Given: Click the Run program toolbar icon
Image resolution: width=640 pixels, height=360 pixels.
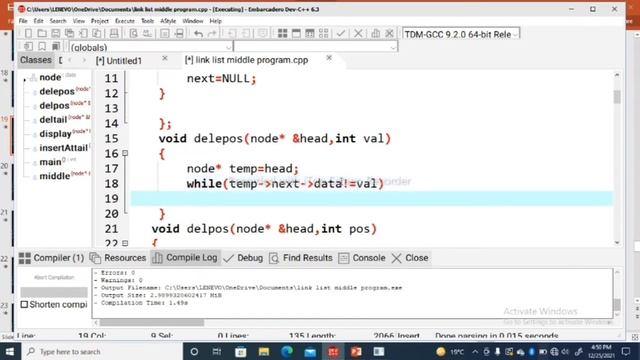Looking at the screenshot, I should (x=296, y=34).
